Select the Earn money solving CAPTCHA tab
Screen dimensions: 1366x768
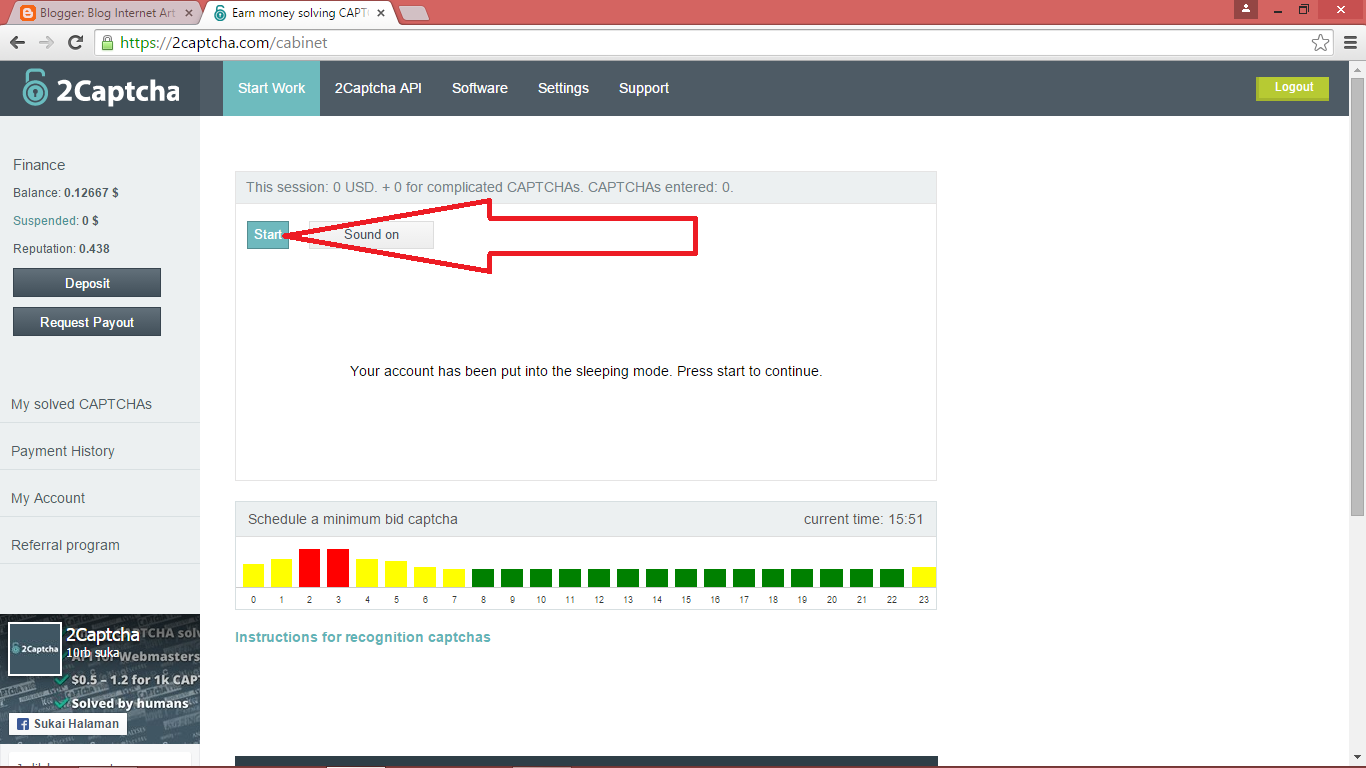300,14
